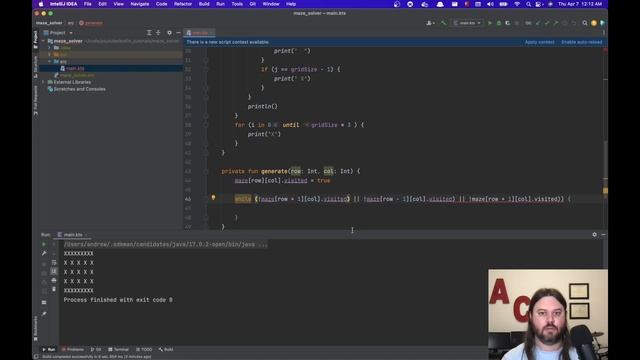Toggle the Structure side tab
Screen dimensions: 640x360
(x=36, y=67)
